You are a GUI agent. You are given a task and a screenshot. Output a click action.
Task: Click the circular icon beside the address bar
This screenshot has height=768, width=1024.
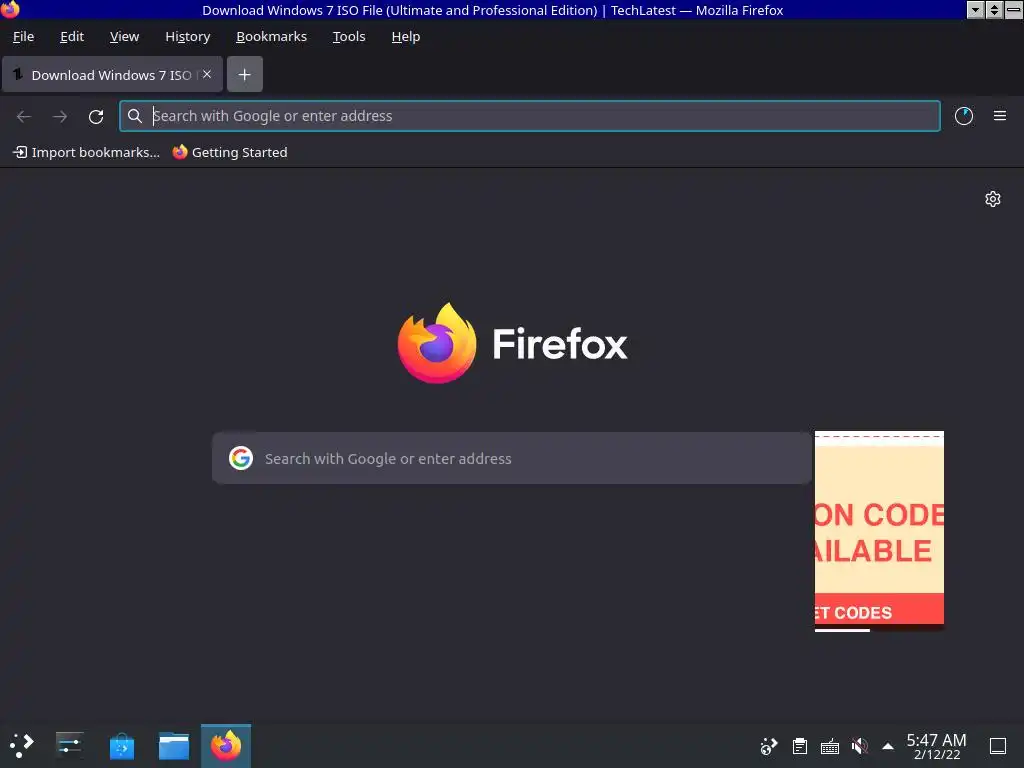(x=963, y=116)
